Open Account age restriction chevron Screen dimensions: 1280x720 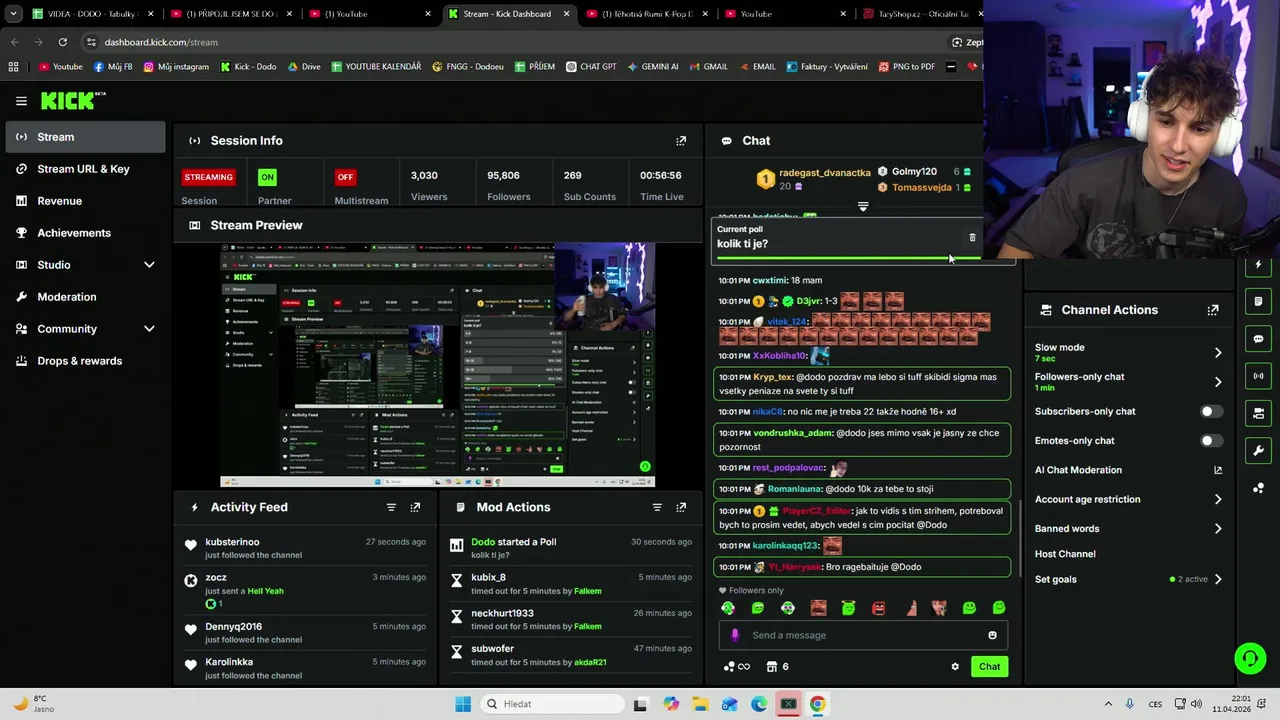click(x=1217, y=499)
